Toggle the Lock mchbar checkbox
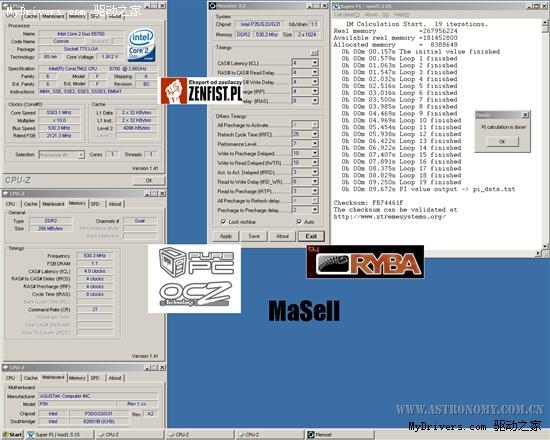550x440 pixels. (x=223, y=222)
